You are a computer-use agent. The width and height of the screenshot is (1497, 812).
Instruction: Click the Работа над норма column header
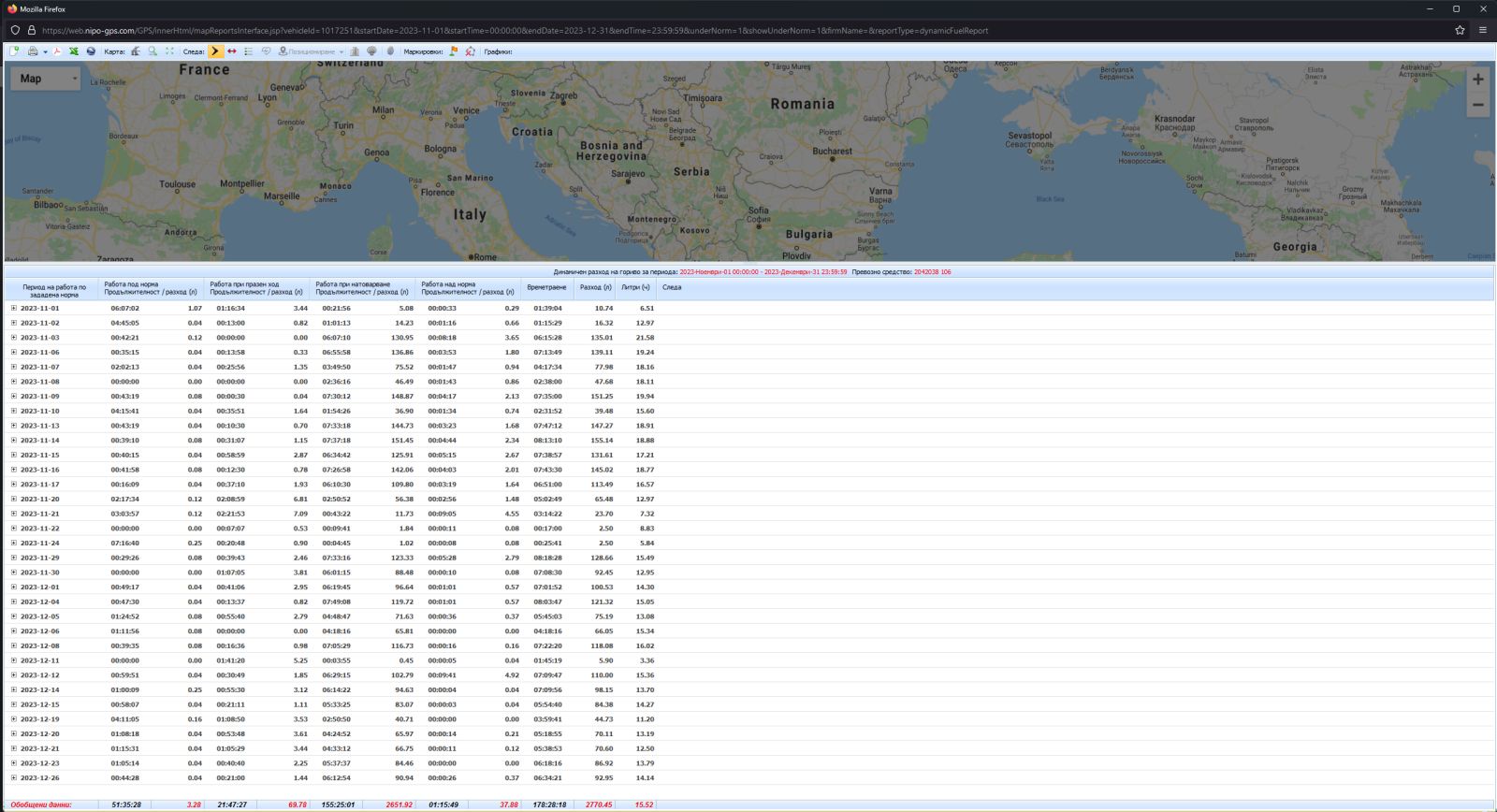[x=468, y=288]
